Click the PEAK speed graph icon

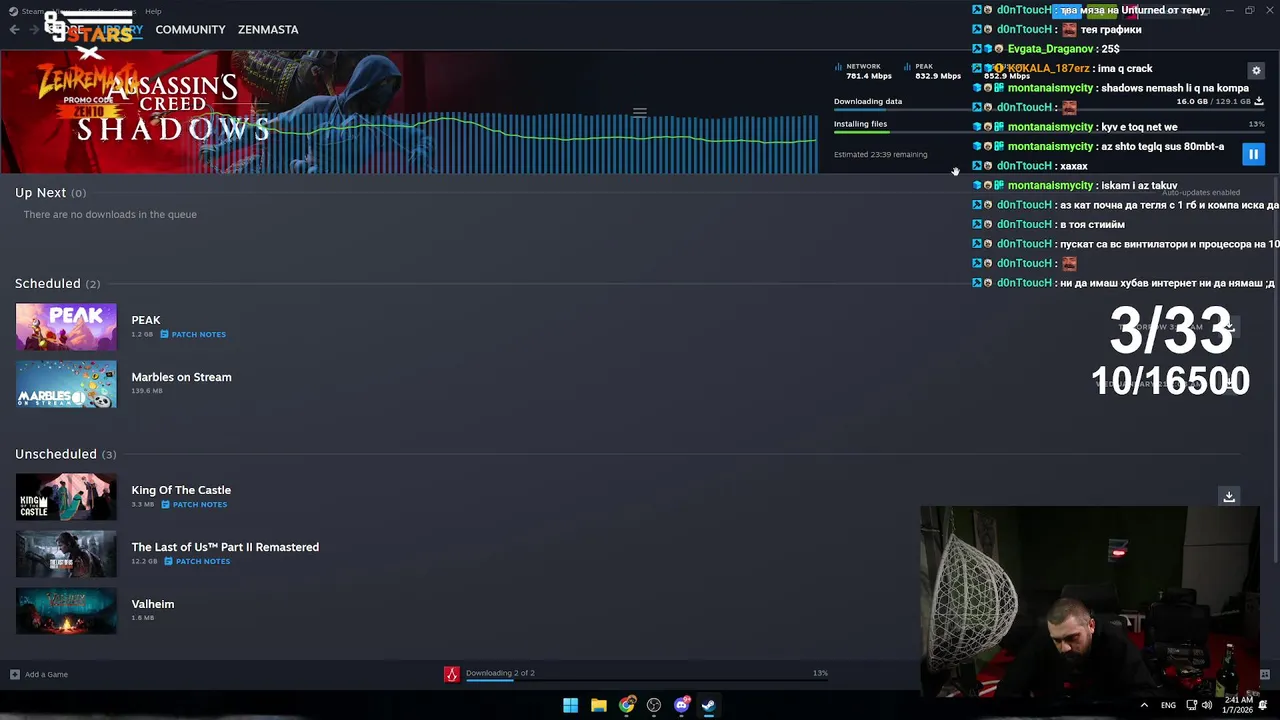point(907,67)
